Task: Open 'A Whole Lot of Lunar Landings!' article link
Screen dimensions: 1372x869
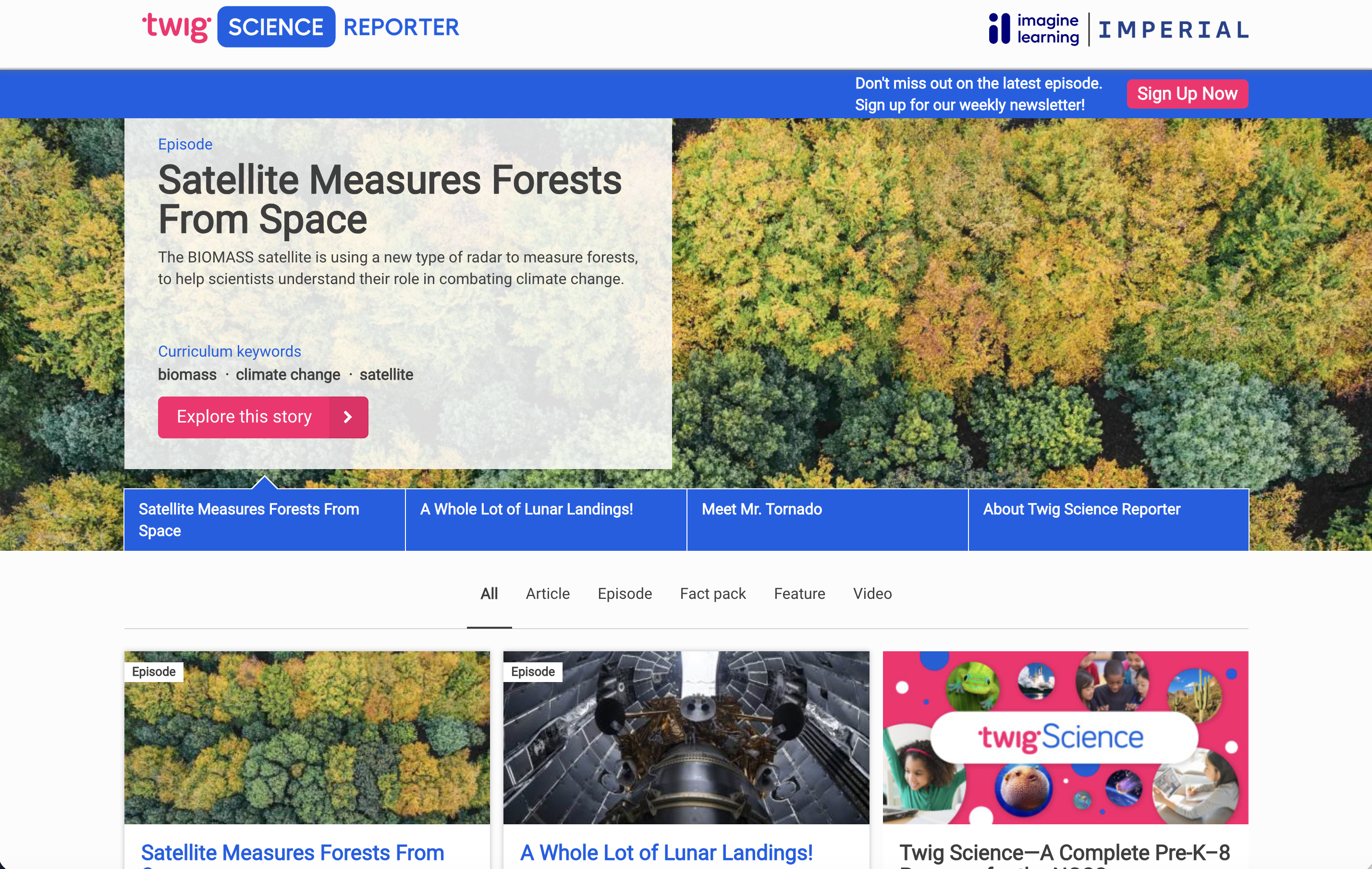Action: 667,853
